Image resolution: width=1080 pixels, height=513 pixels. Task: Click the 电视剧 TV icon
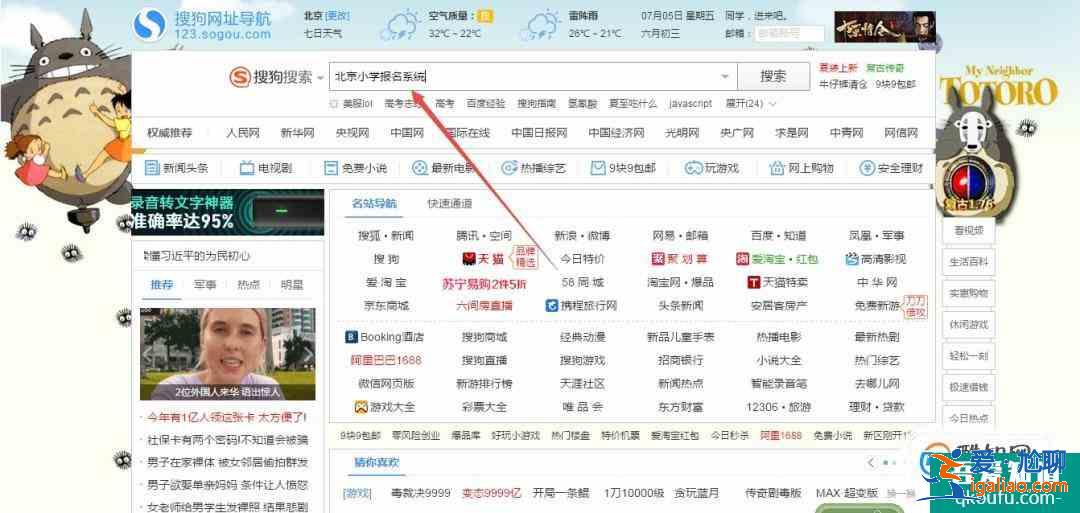(x=247, y=167)
